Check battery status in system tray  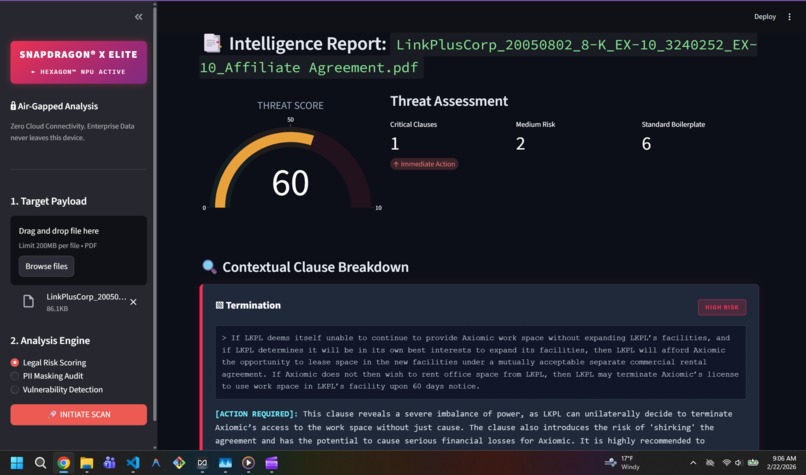(x=753, y=463)
